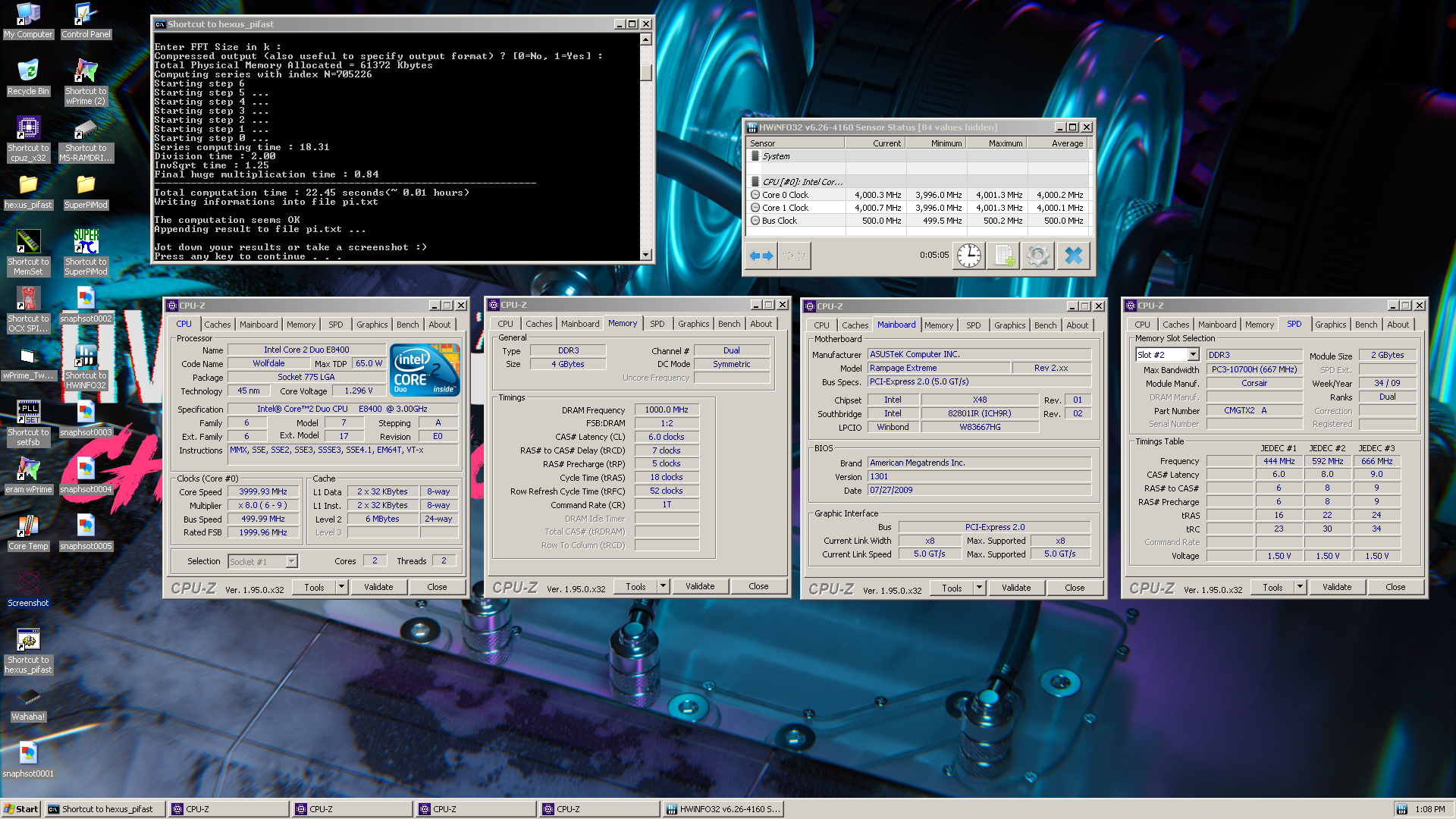Select the CPU [#0]: Intel Cor... sensor group row
Image resolution: width=1456 pixels, height=819 pixels.
(x=918, y=182)
